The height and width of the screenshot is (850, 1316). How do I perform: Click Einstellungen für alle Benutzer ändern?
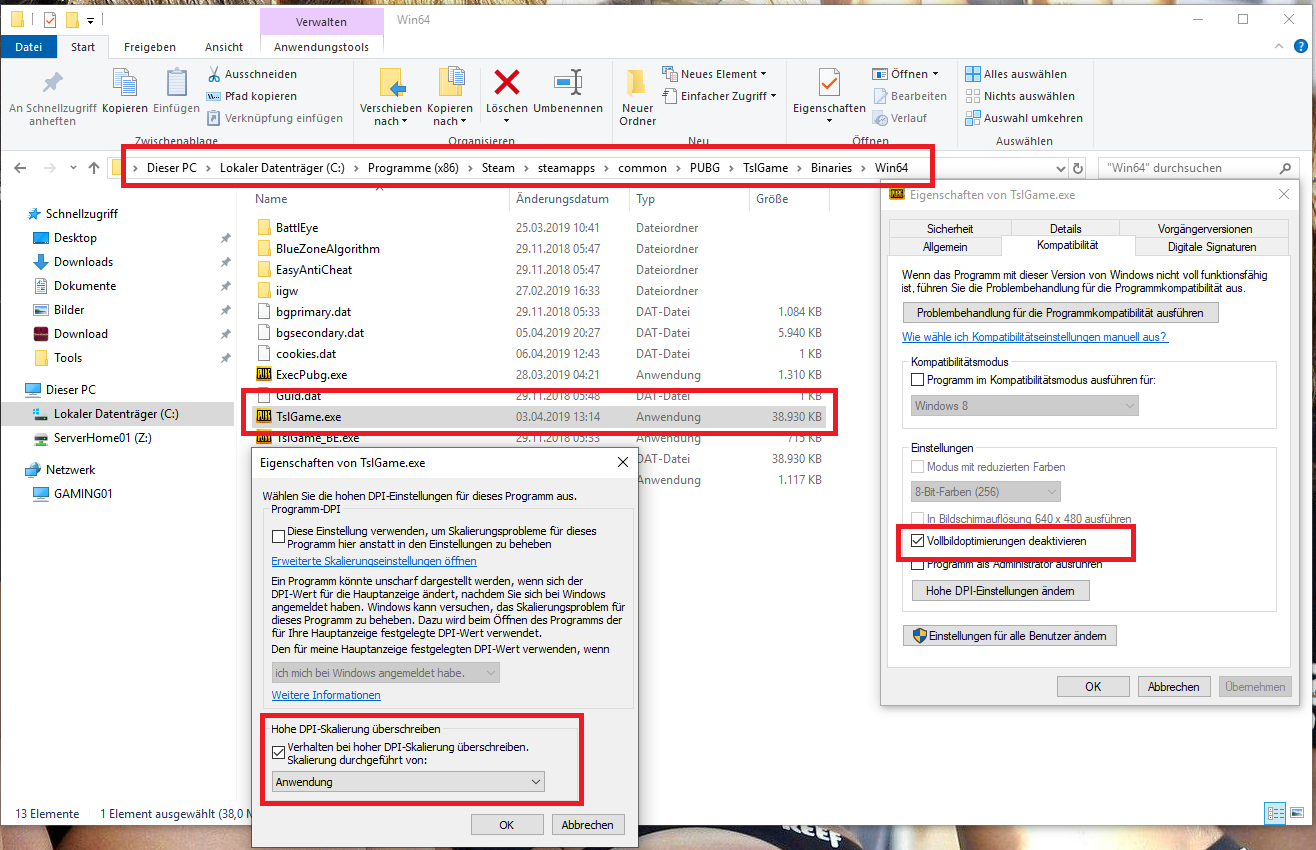pyautogui.click(x=1010, y=635)
